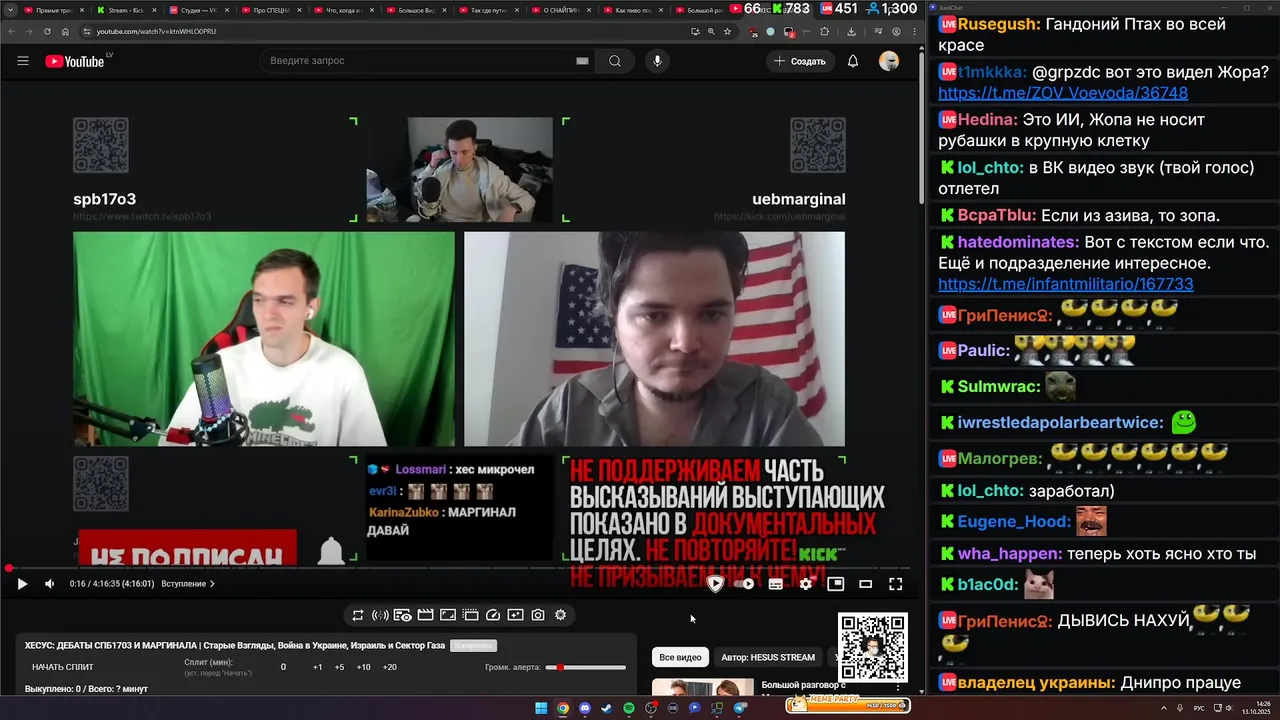The height and width of the screenshot is (720, 1280).
Task: Open the Windows Start menu
Action: 541,708
